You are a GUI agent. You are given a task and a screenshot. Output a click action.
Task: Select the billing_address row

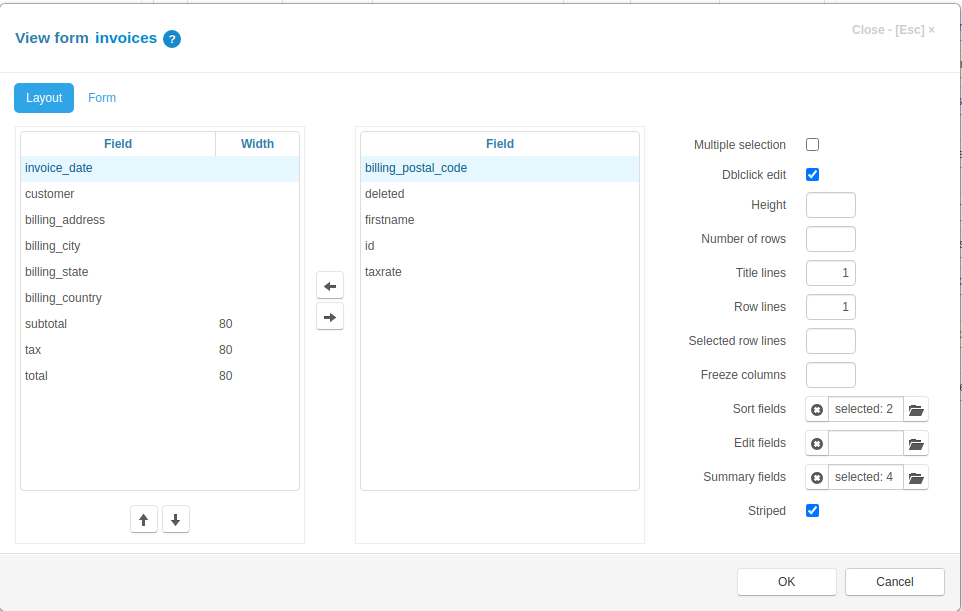[x=160, y=220]
